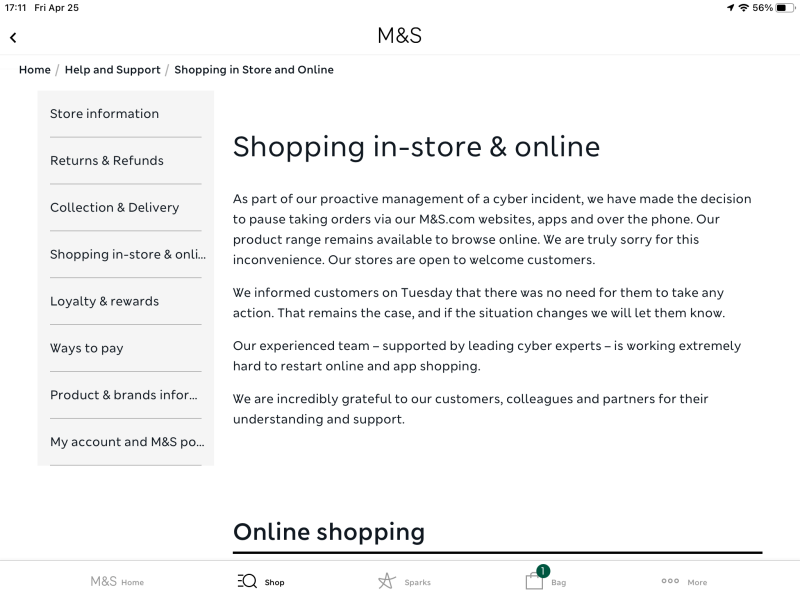Tap the 56% battery percentage
This screenshot has height=600, width=800.
pos(762,8)
